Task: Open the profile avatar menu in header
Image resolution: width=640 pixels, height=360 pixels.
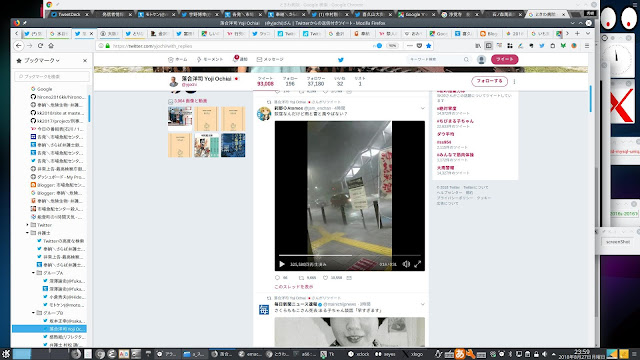Action: coord(481,60)
